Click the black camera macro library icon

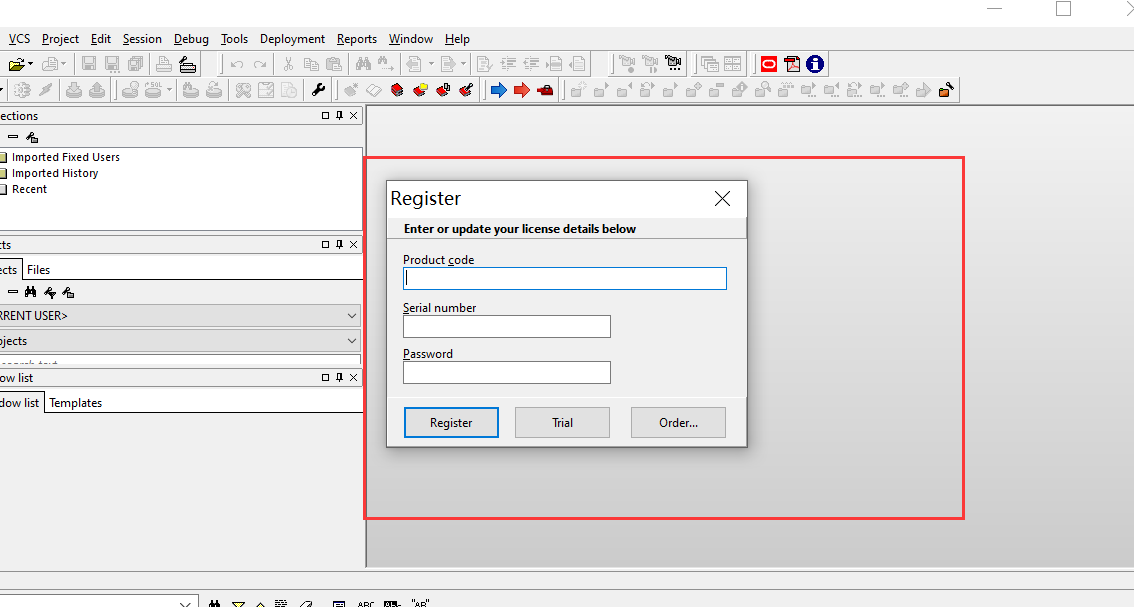(673, 64)
